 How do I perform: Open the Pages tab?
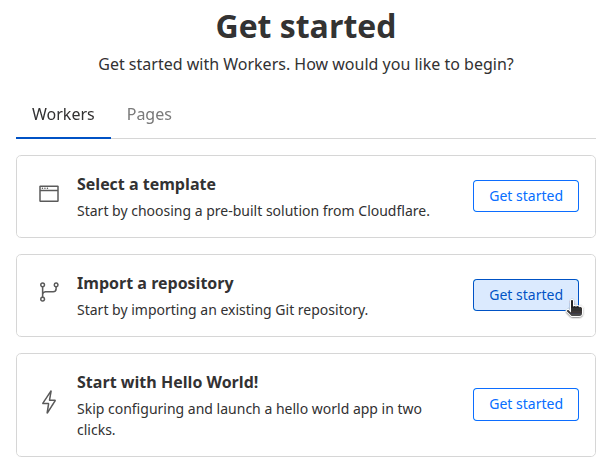point(149,114)
